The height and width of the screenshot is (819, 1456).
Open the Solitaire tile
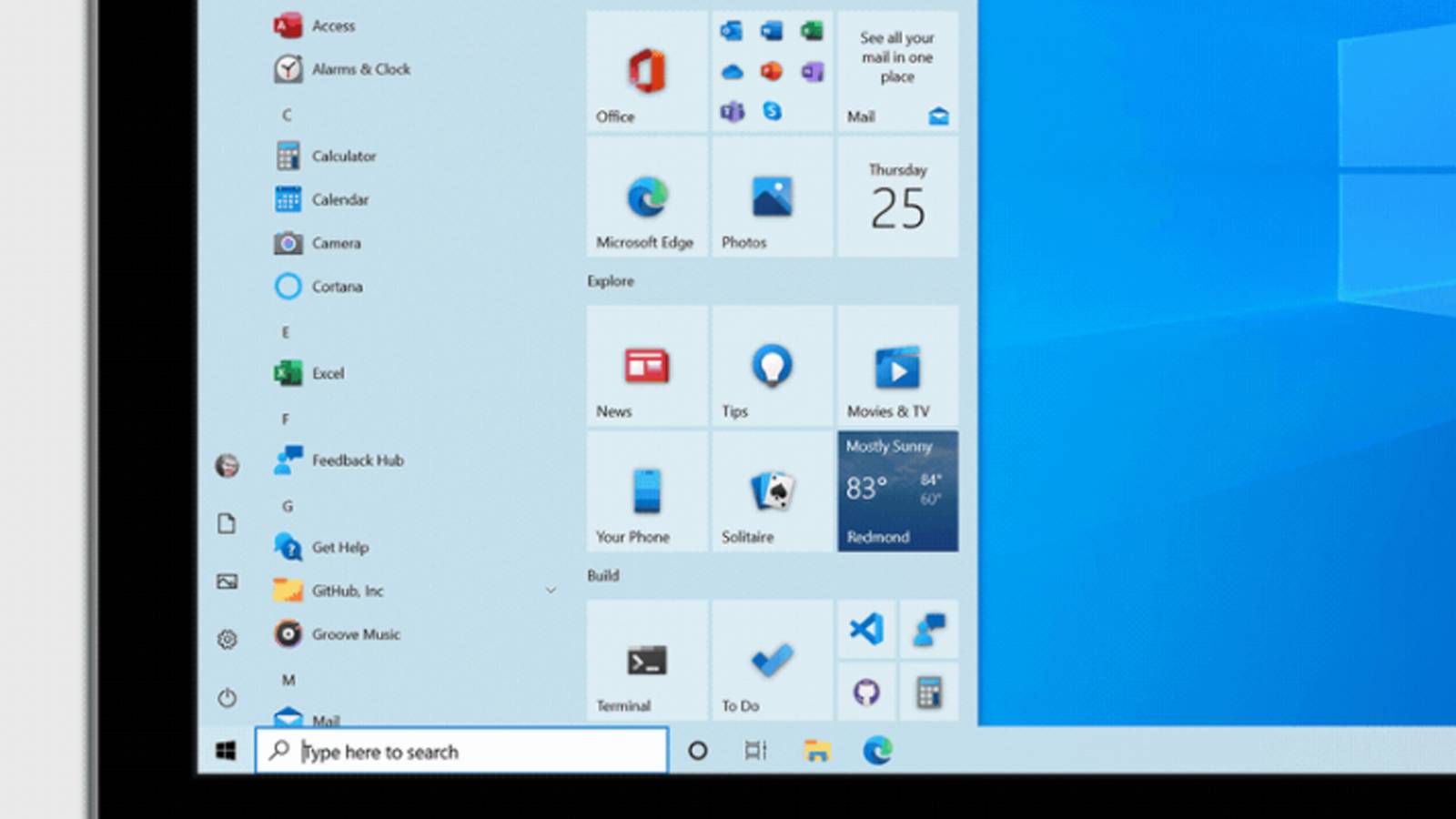pos(772,491)
